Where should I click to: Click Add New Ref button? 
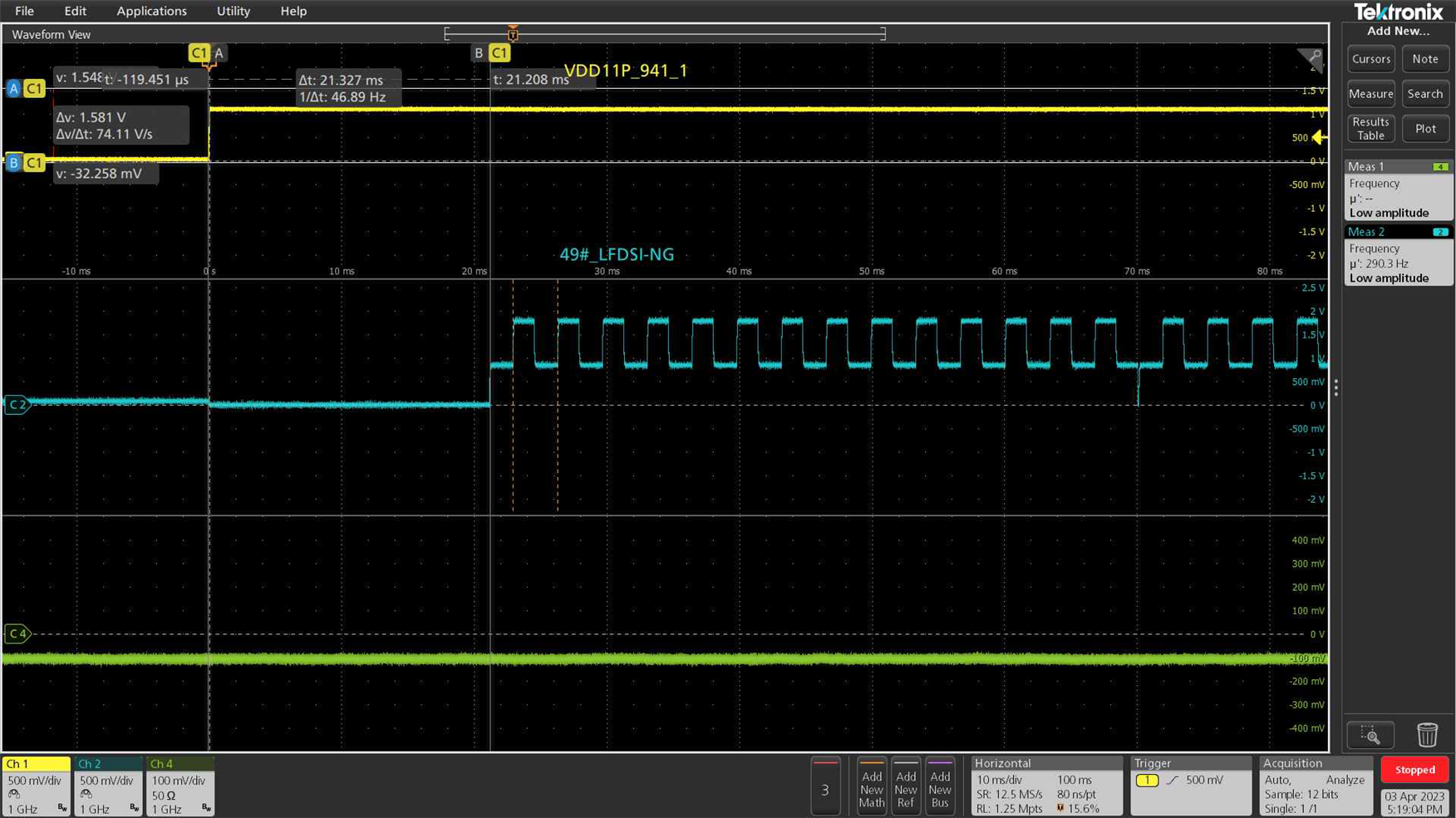click(x=906, y=786)
